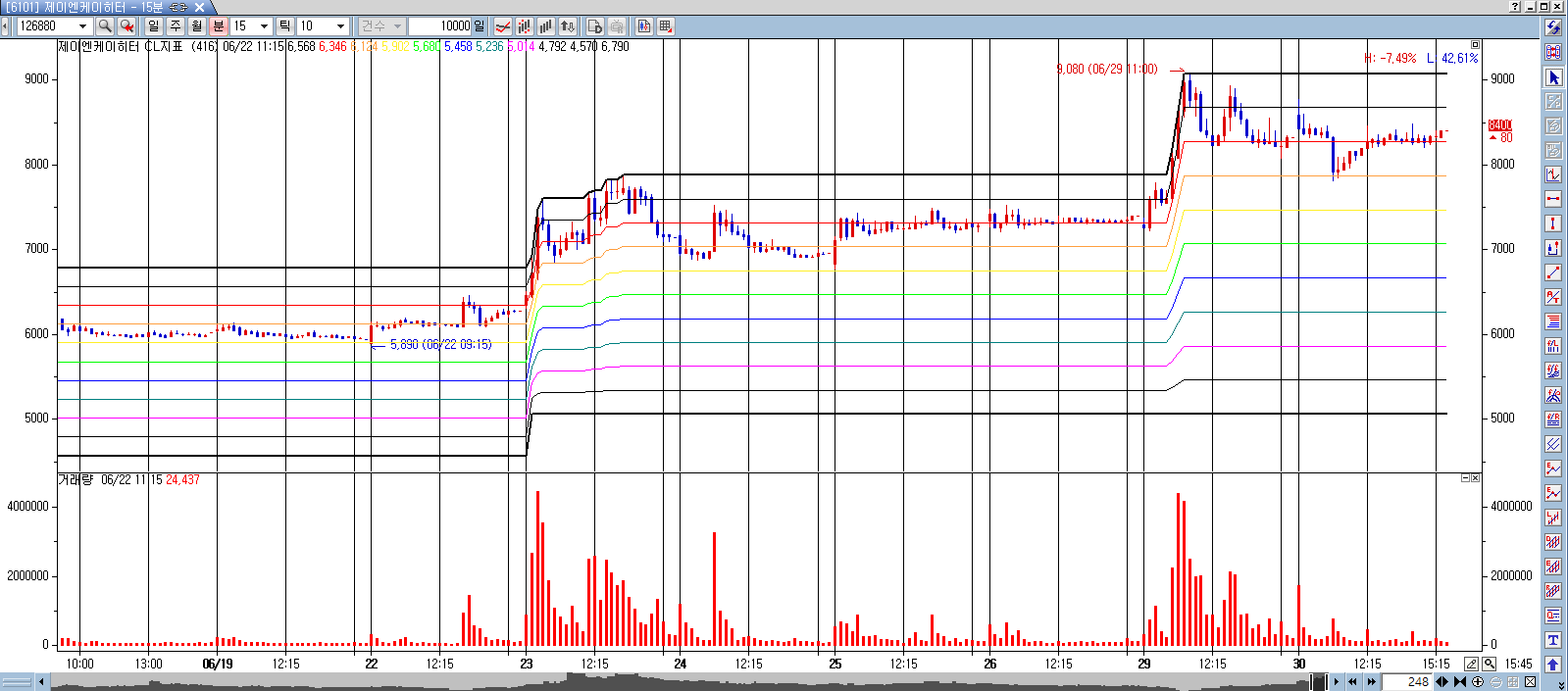The width and height of the screenshot is (1568, 691).
Task: Click the up/down arrows icon in top toolbar
Action: click(568, 26)
